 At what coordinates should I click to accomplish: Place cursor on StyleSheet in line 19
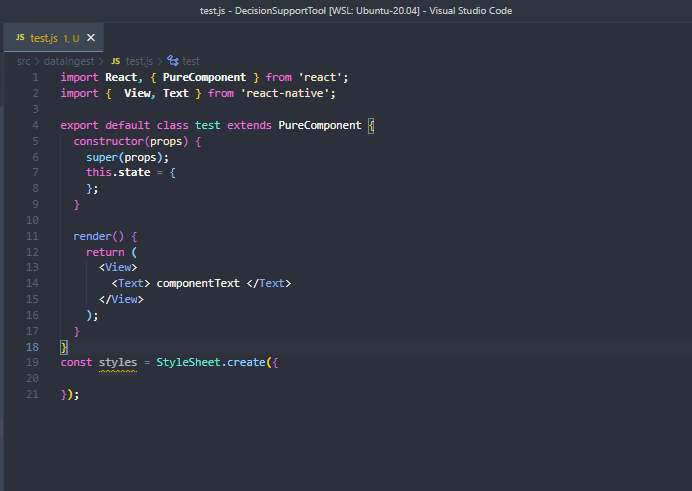pos(188,362)
